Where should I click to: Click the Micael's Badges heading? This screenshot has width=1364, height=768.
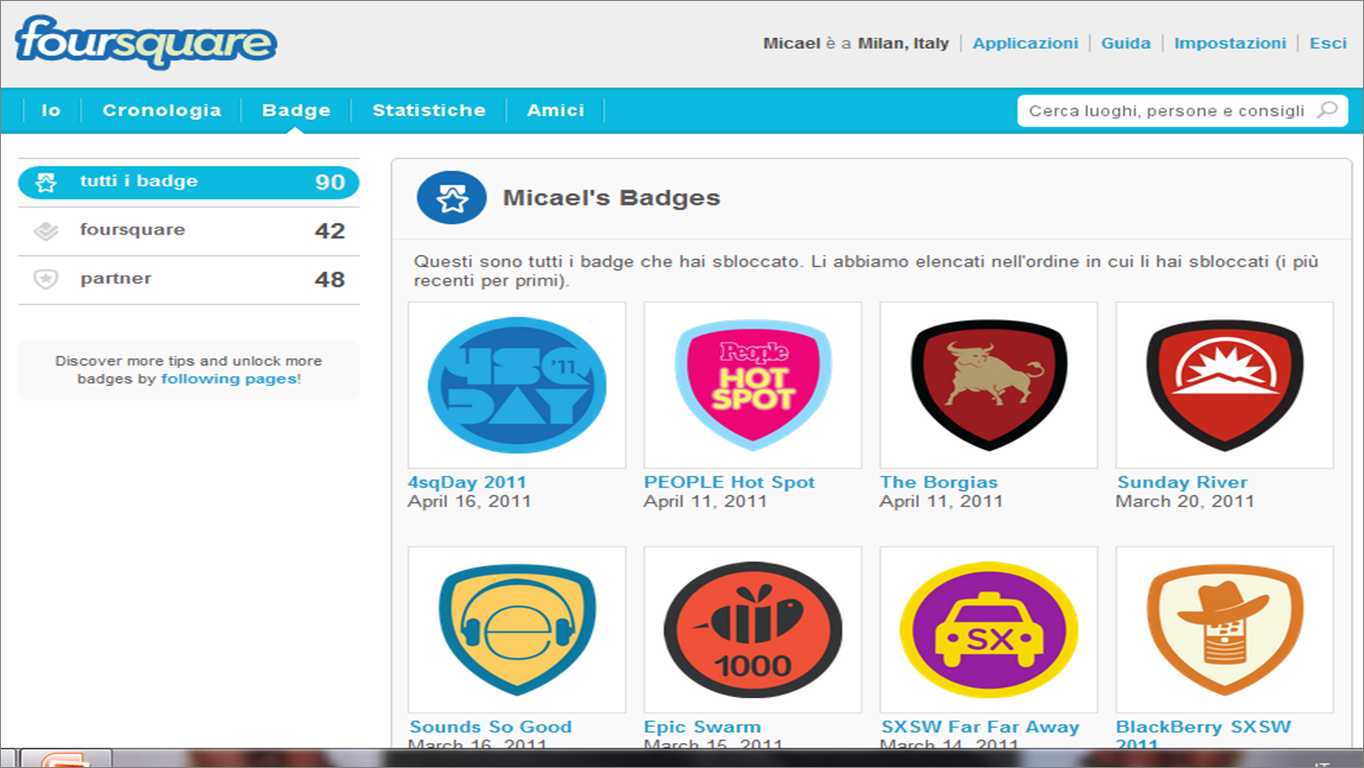[611, 197]
